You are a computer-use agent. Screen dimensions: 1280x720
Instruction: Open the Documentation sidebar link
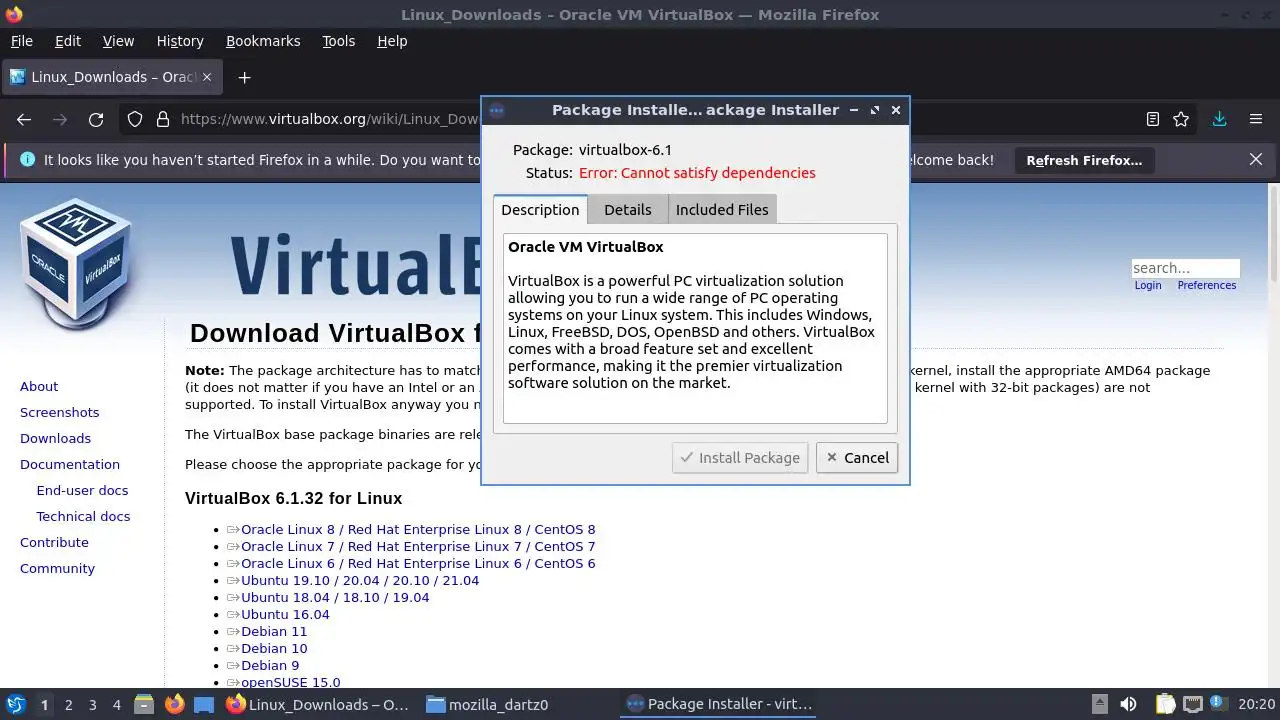tap(70, 464)
